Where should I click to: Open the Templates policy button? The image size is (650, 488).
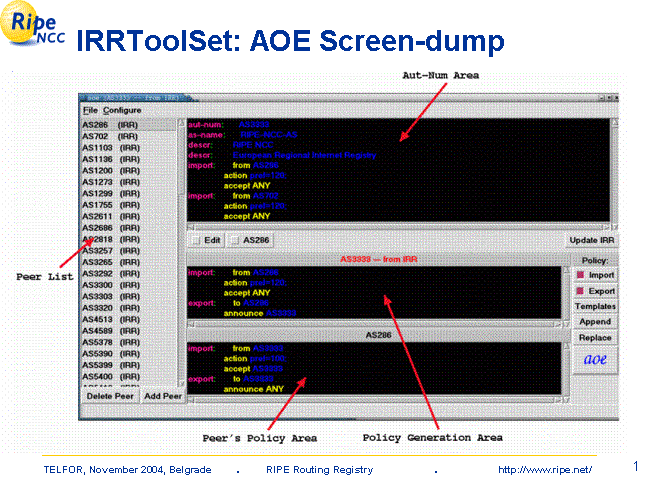coord(595,307)
